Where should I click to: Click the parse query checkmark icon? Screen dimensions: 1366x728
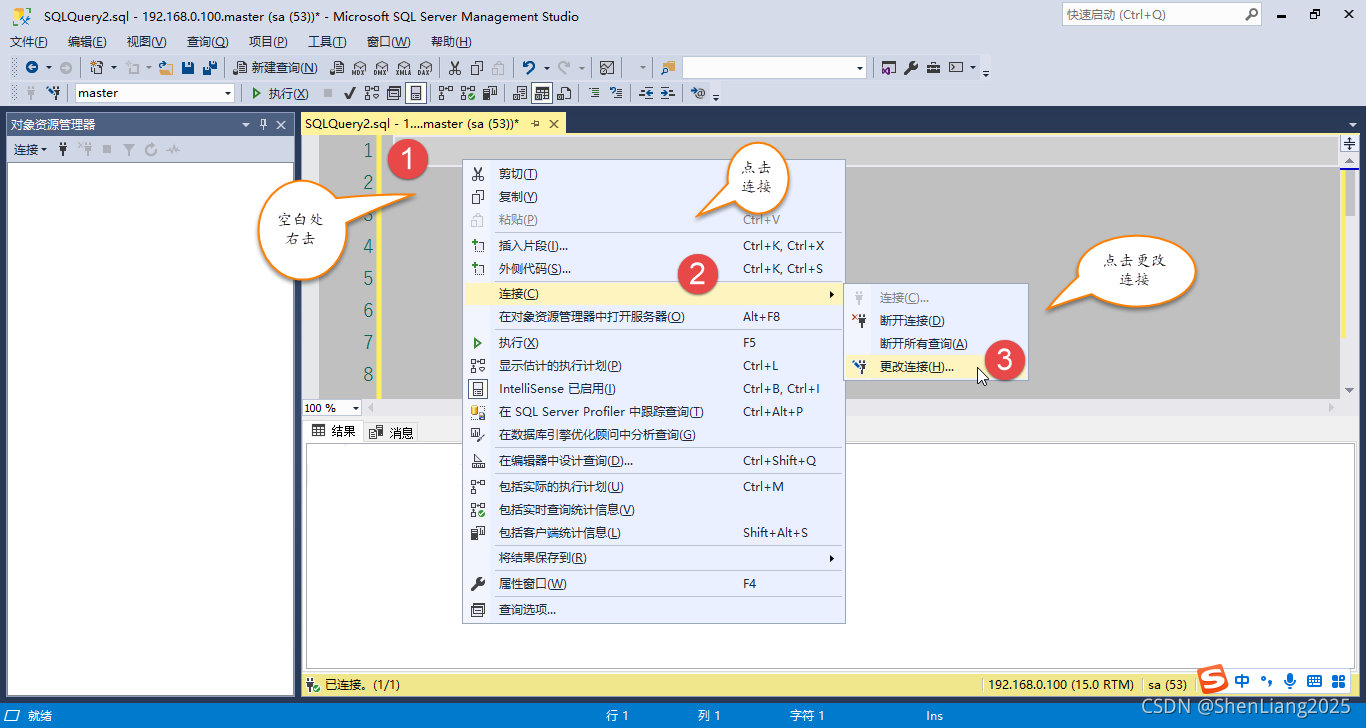pos(350,93)
